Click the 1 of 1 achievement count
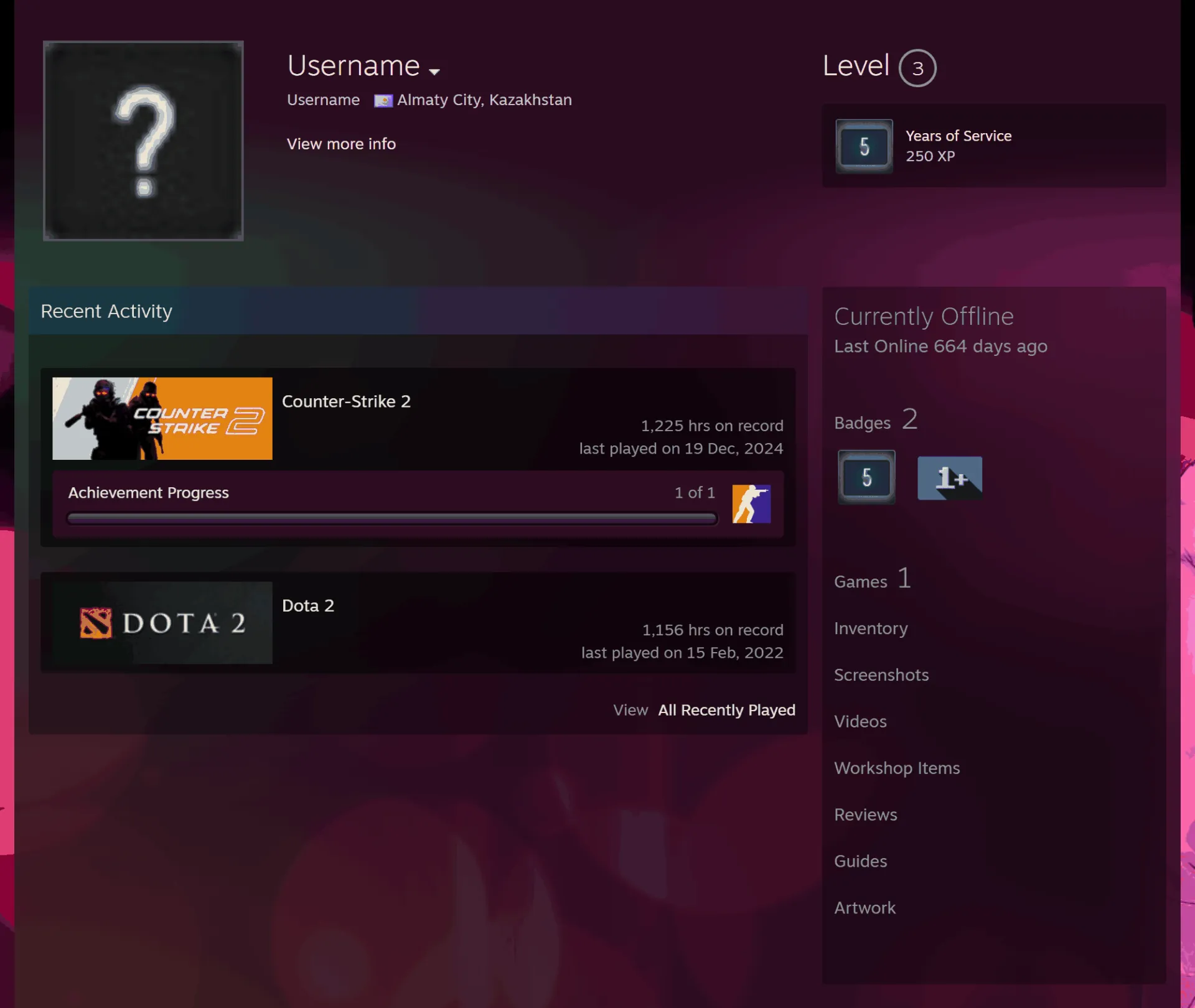 coord(695,493)
